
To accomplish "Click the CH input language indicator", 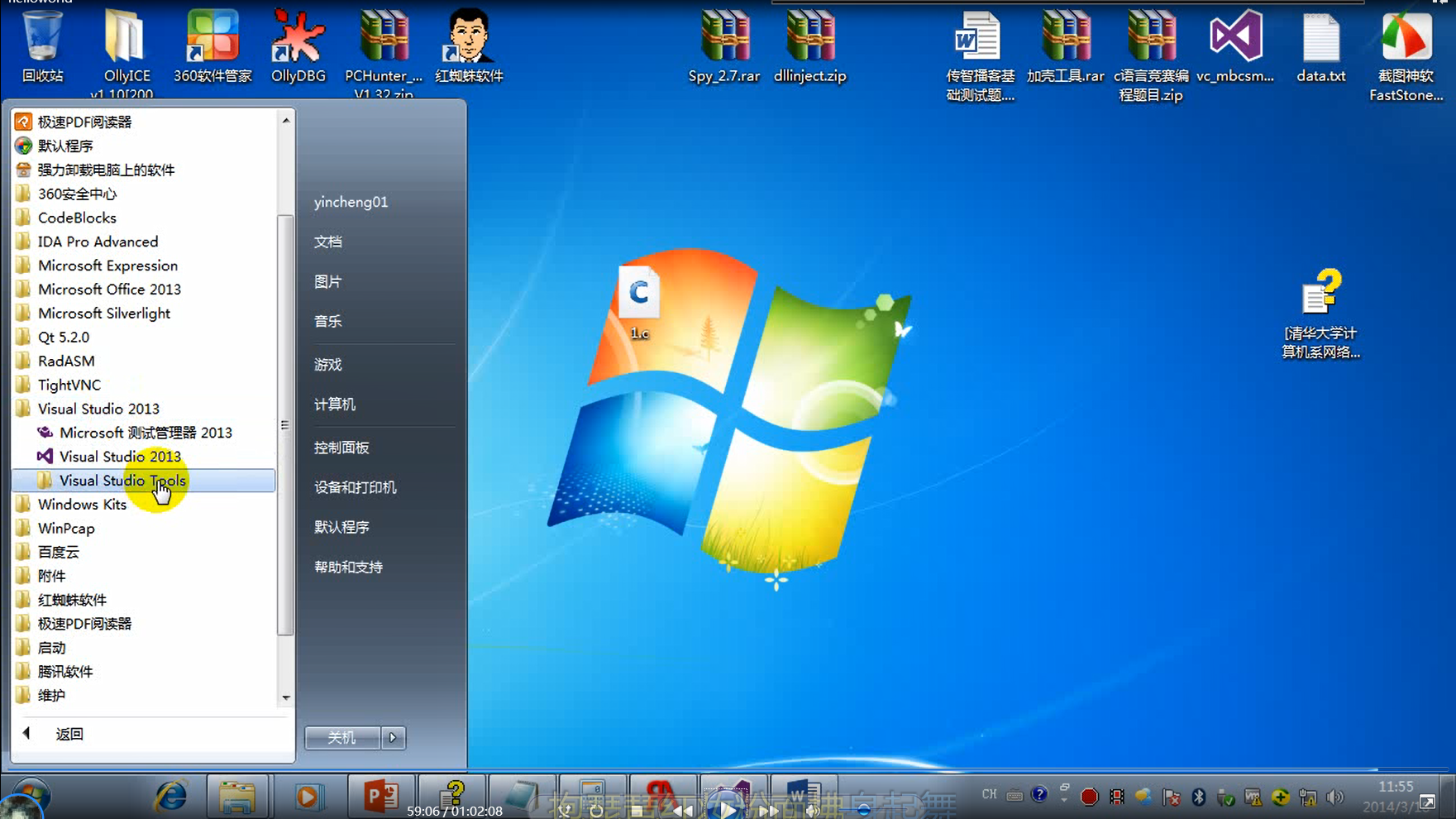I will pyautogui.click(x=990, y=794).
